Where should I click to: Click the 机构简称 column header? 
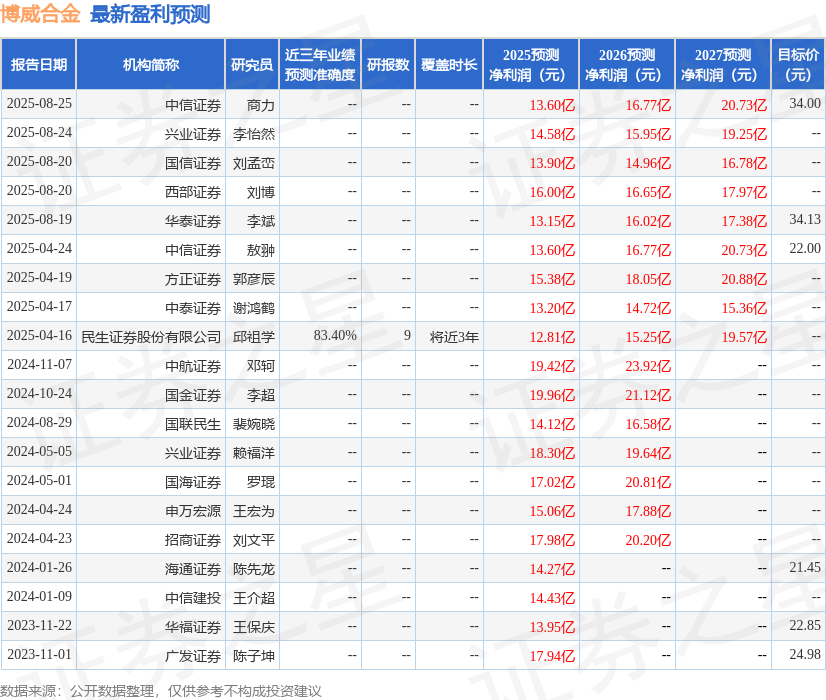[x=151, y=64]
